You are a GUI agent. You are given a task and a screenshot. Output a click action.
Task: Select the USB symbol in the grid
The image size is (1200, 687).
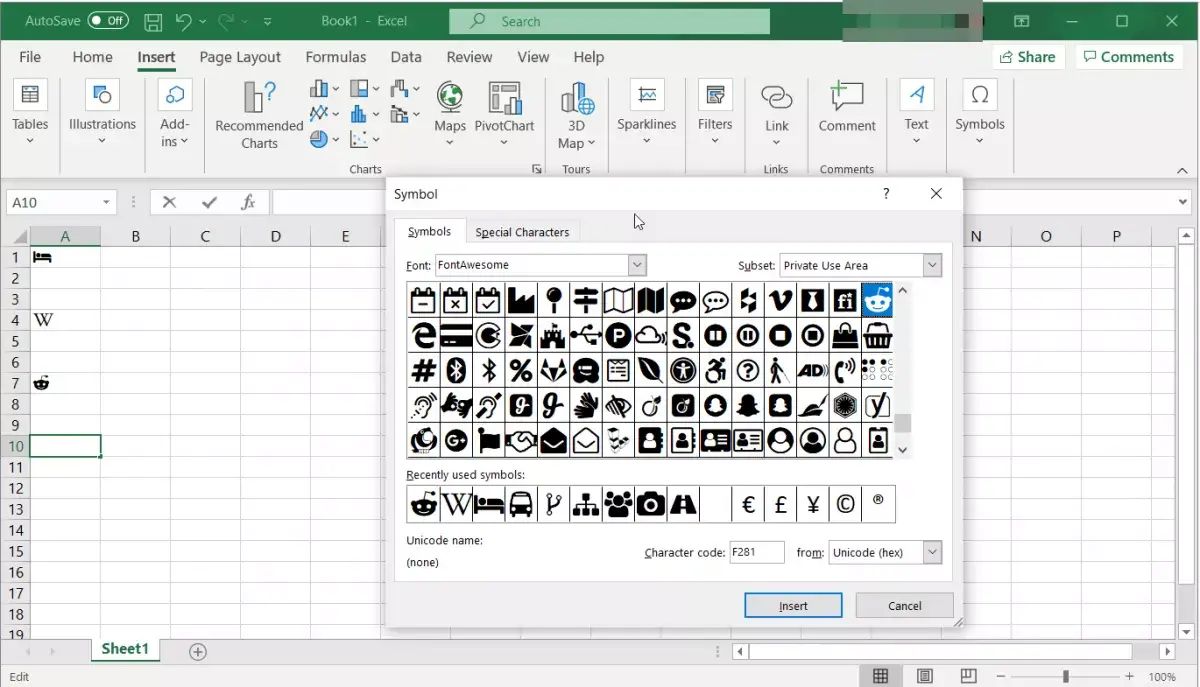coord(585,335)
